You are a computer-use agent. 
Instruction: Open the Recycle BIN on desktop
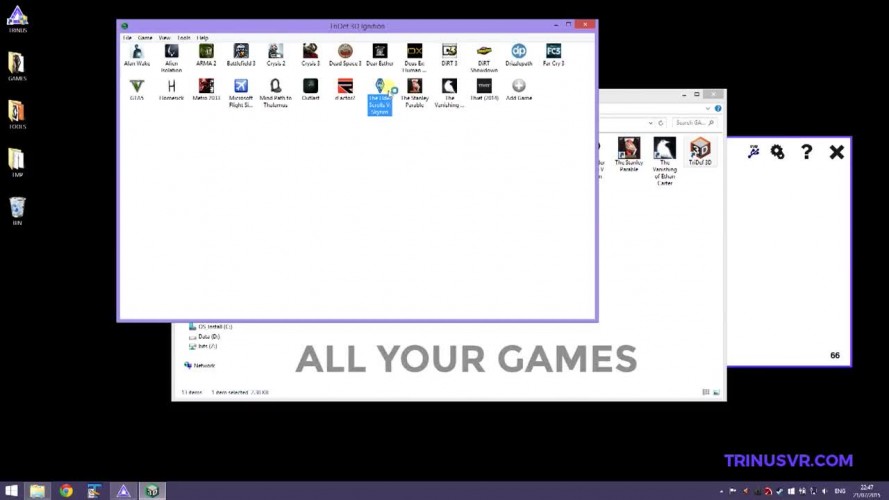pyautogui.click(x=17, y=211)
